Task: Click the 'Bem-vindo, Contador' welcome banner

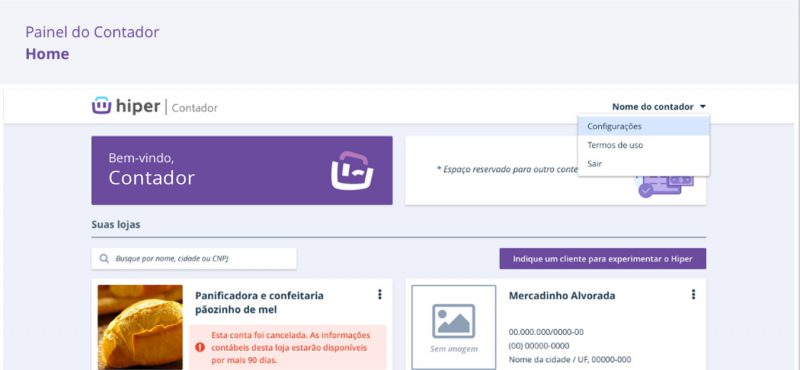Action: click(x=242, y=170)
